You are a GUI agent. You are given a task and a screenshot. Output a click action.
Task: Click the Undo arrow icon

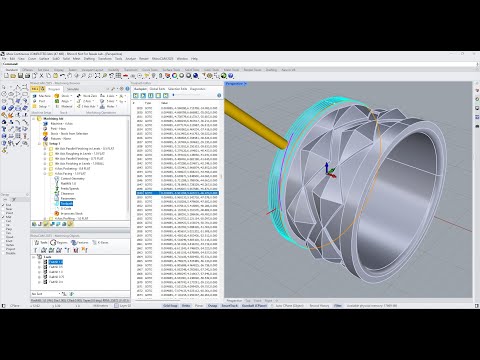(x=62, y=76)
